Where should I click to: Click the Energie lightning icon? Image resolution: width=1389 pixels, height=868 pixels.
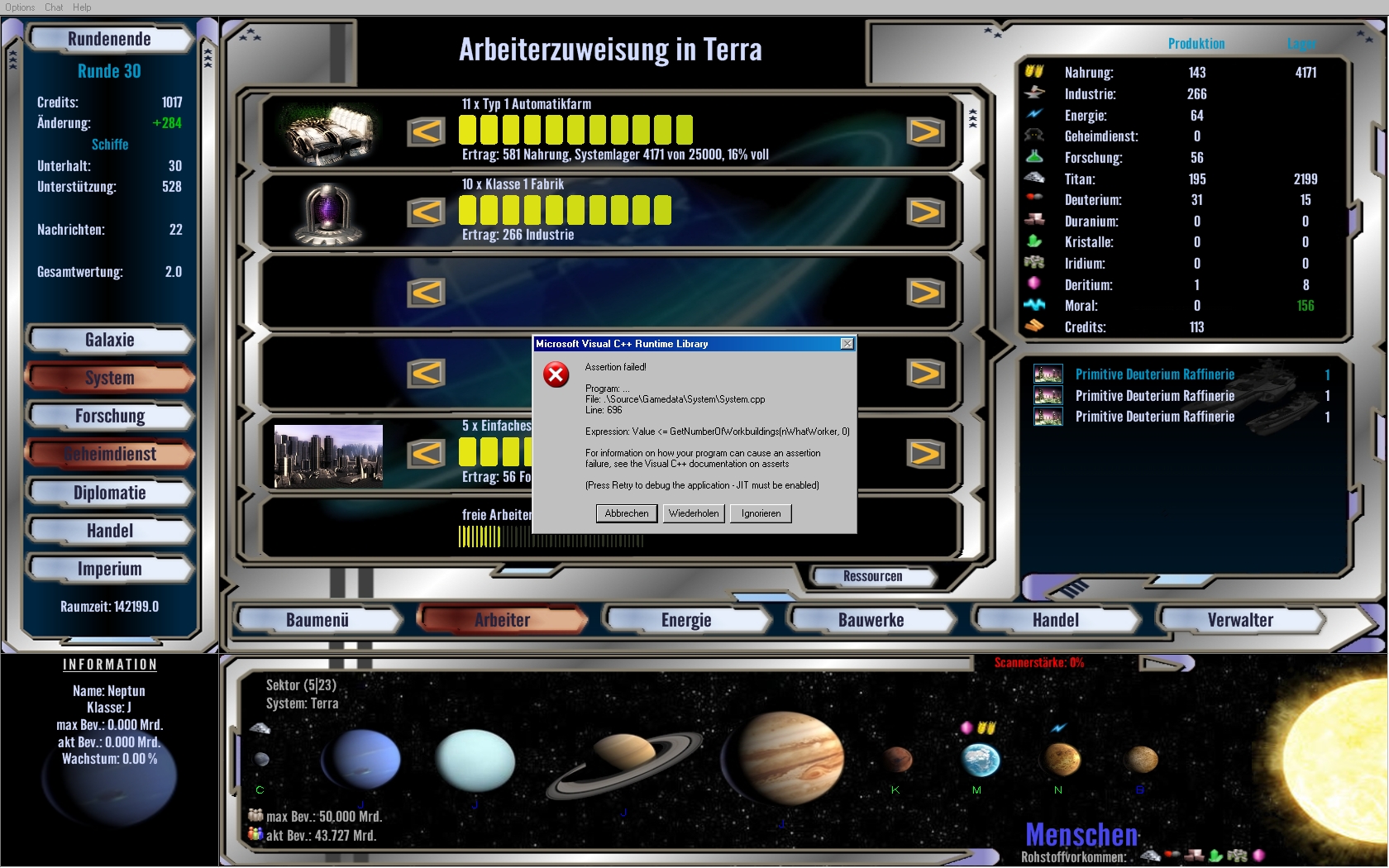click(x=1034, y=114)
